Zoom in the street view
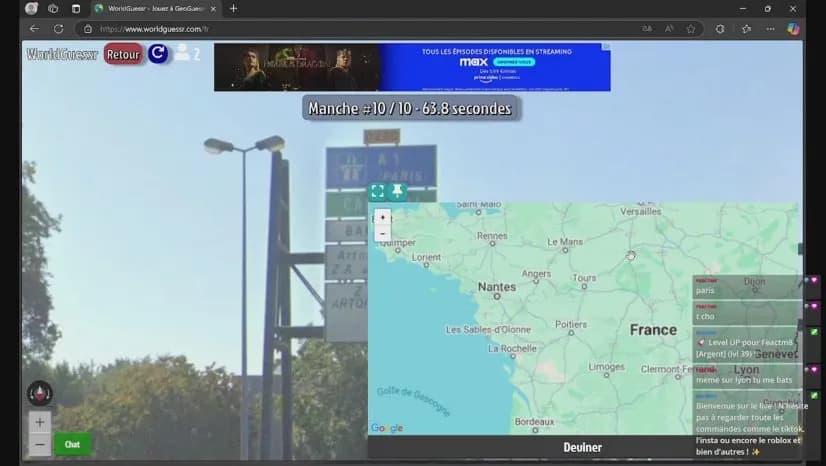 39,422
